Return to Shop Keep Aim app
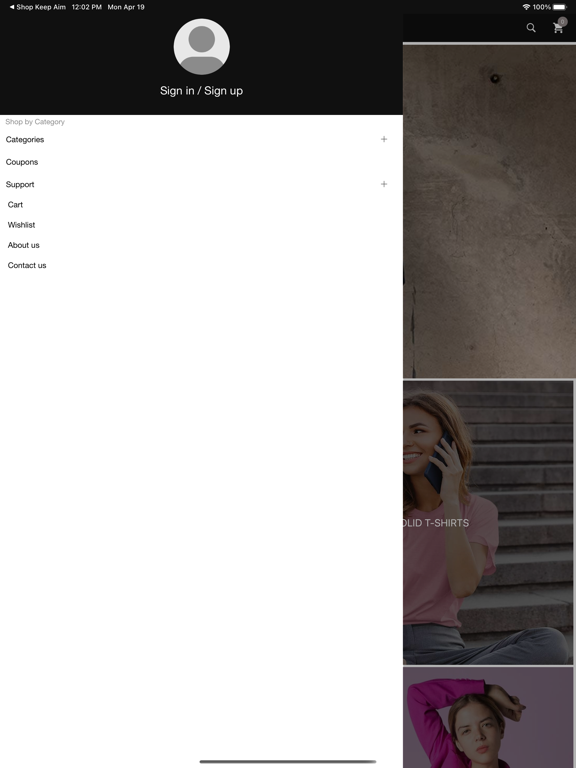This screenshot has width=576, height=768. [37, 7]
